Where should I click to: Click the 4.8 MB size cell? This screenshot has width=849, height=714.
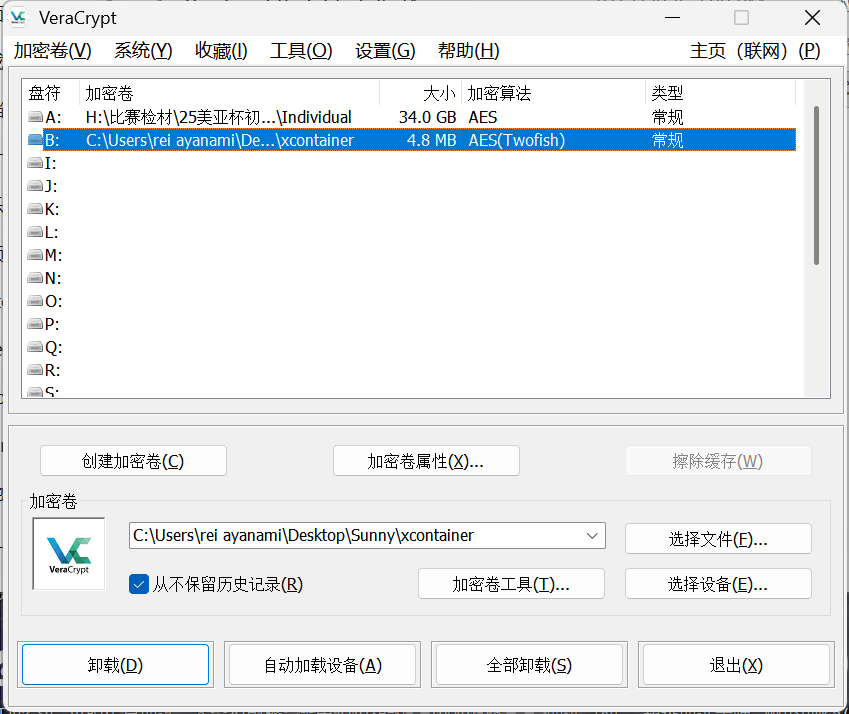tap(432, 140)
